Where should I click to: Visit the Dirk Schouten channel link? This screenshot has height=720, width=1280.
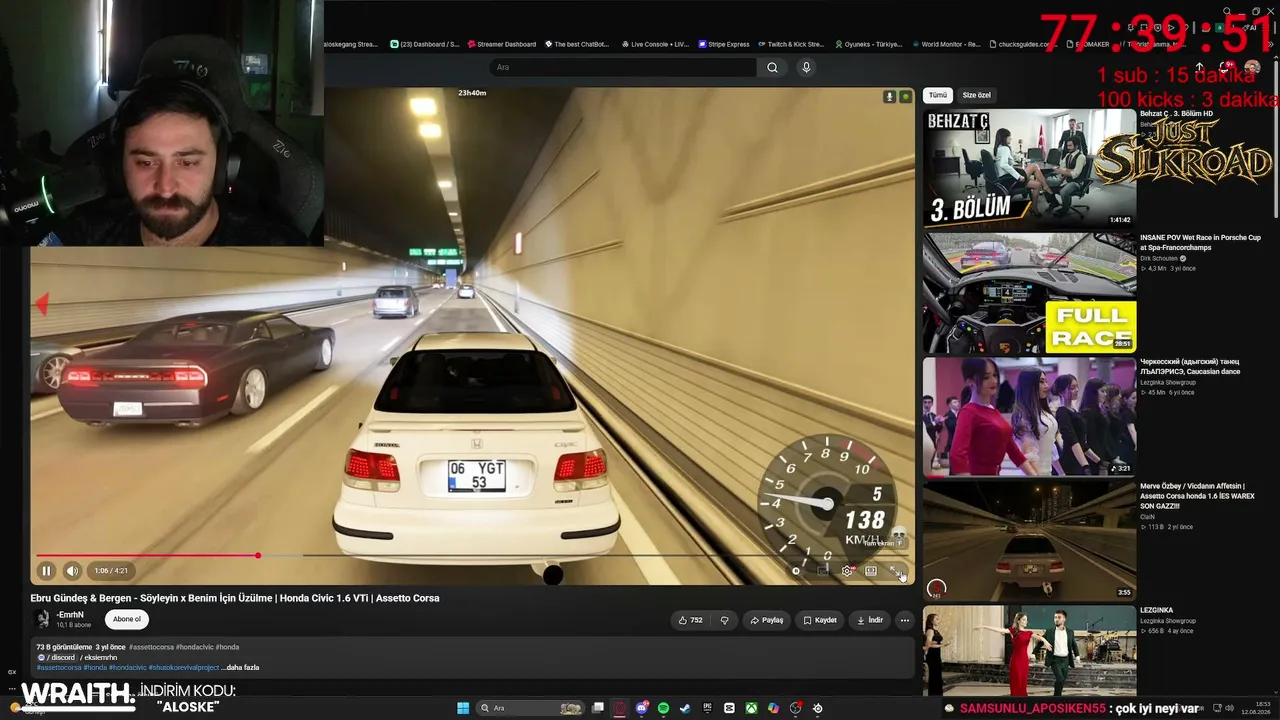click(1160, 258)
